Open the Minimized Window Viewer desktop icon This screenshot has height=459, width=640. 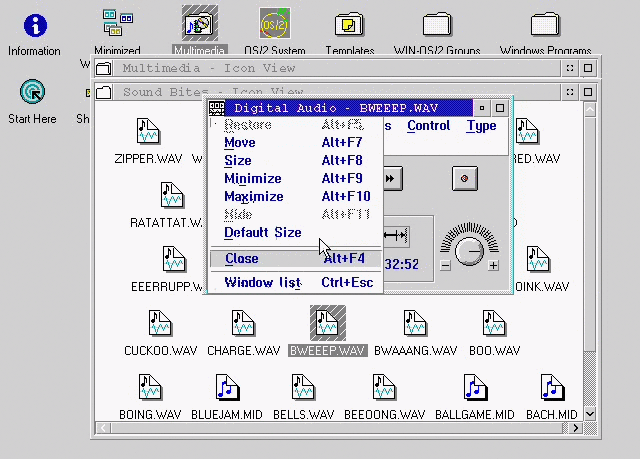[x=118, y=23]
